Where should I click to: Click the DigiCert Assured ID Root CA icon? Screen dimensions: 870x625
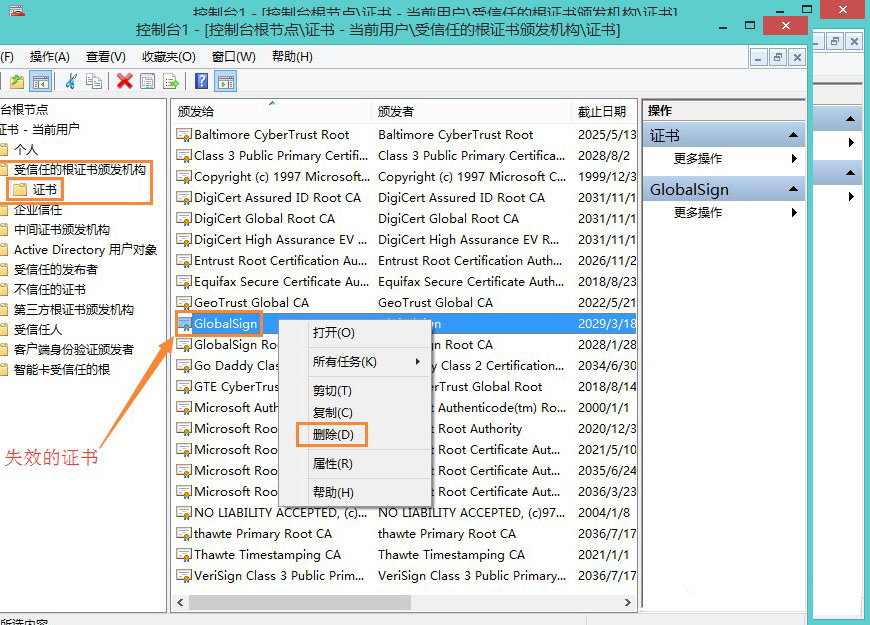[x=184, y=198]
